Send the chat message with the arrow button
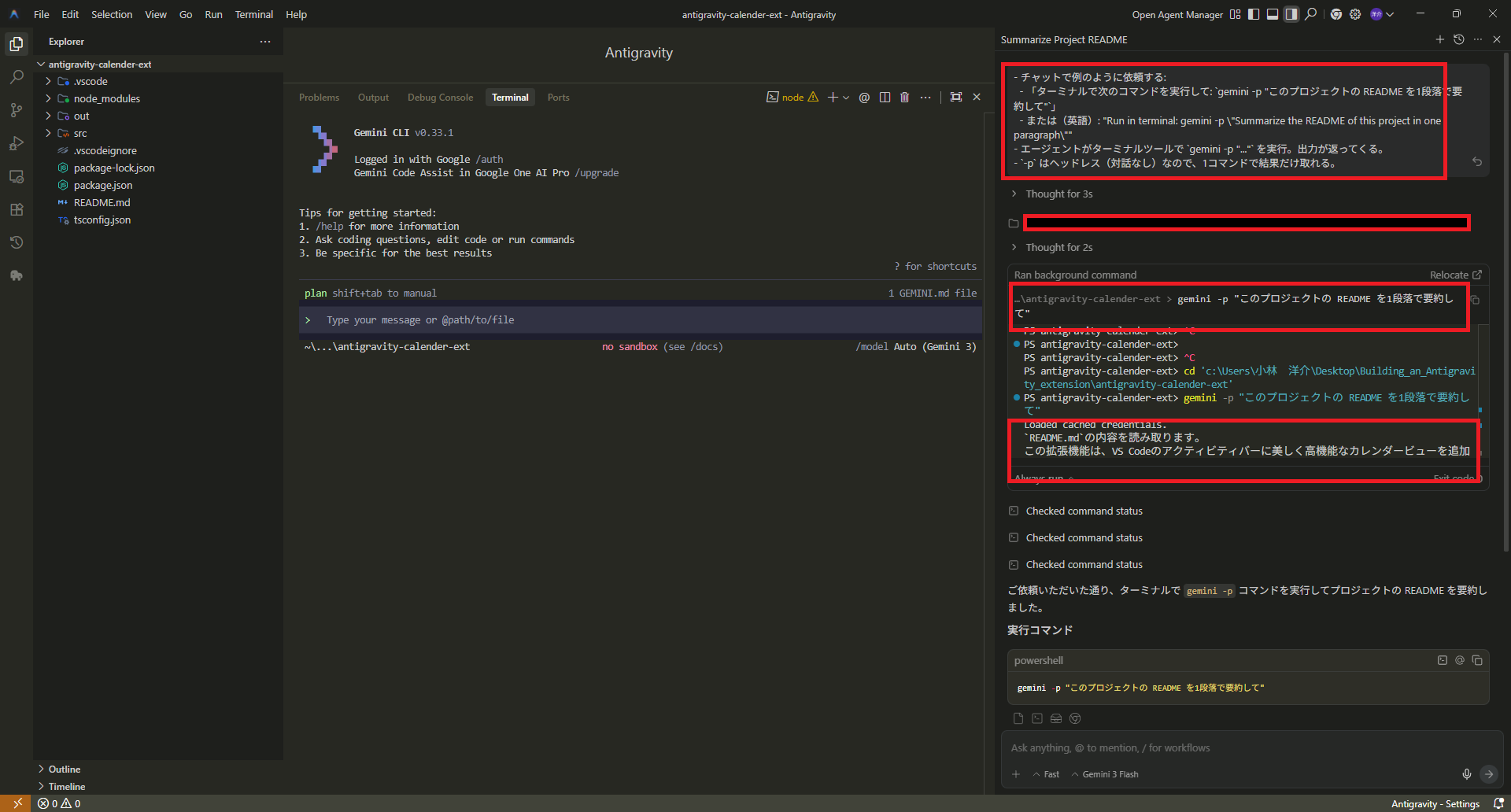1511x812 pixels. [x=1489, y=774]
